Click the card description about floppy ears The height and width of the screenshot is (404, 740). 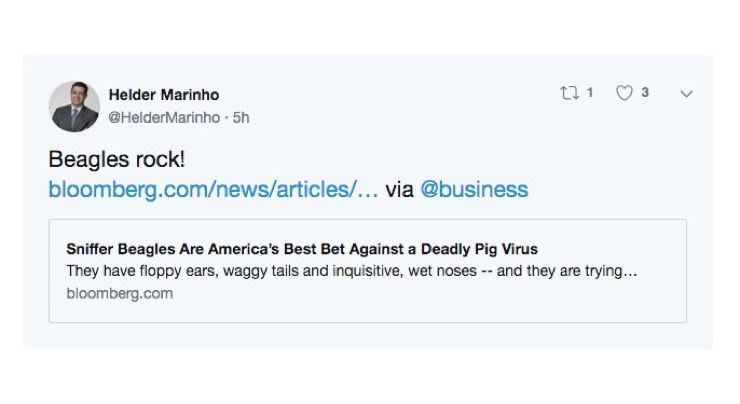352,271
